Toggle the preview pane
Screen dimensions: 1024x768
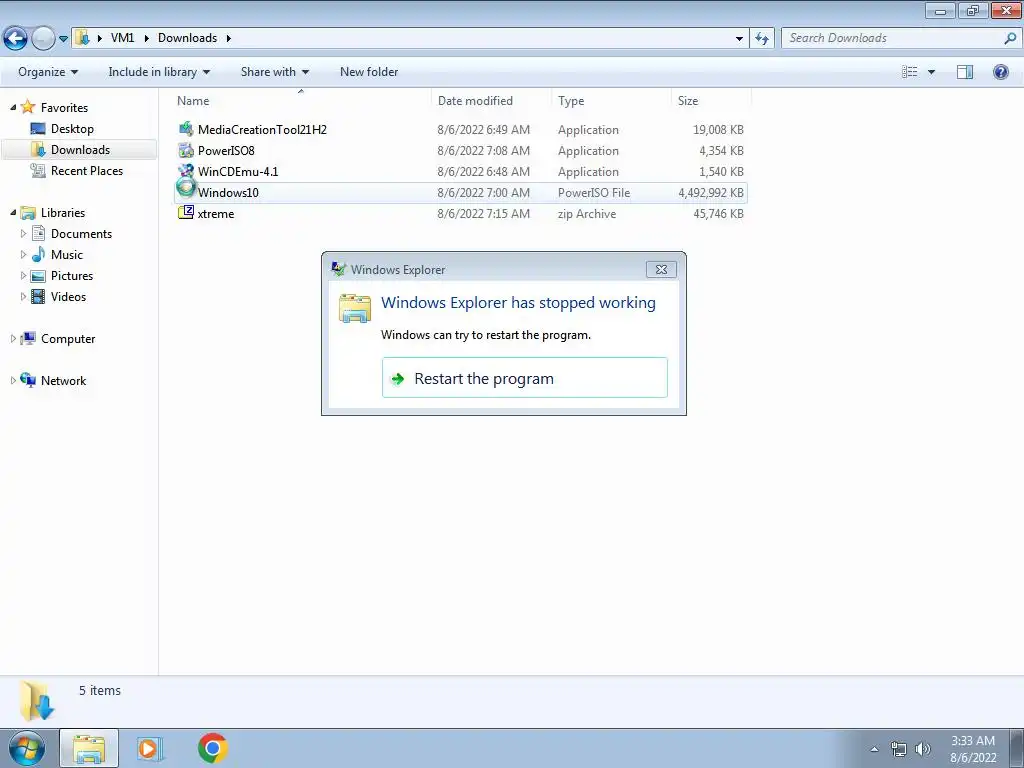tap(965, 72)
